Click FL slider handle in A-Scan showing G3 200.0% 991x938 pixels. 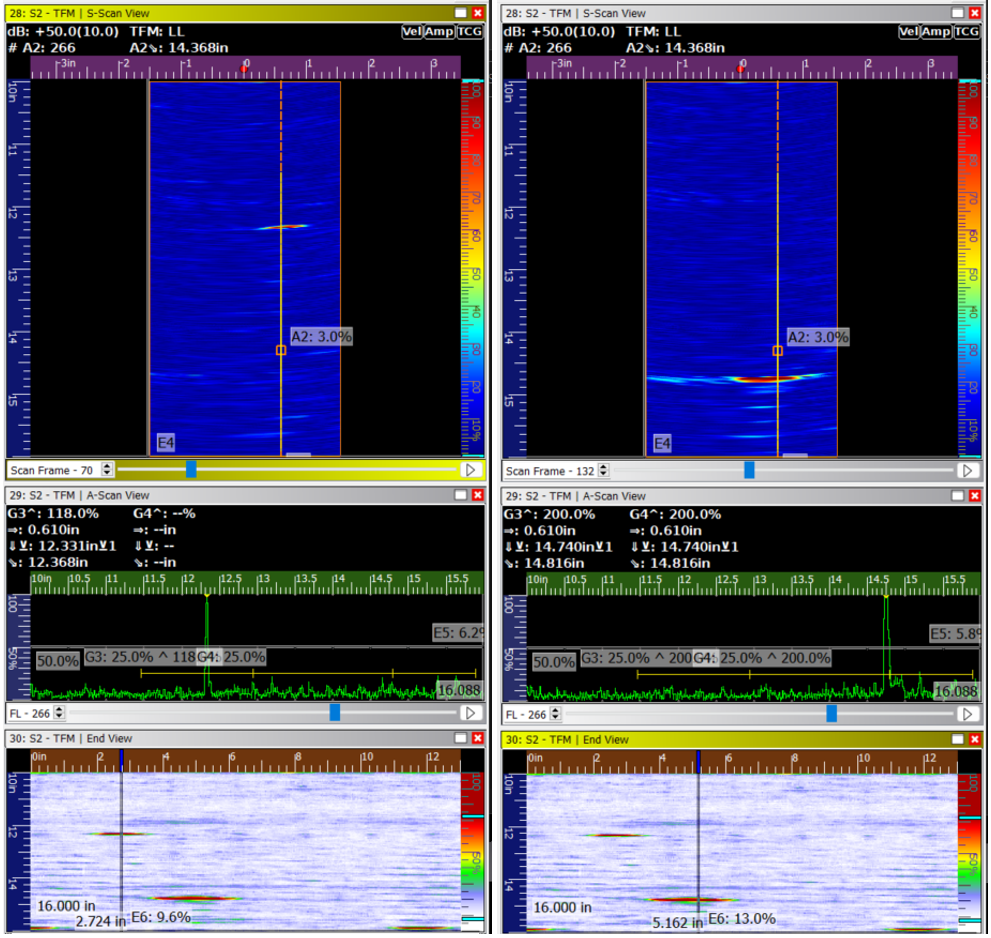832,713
